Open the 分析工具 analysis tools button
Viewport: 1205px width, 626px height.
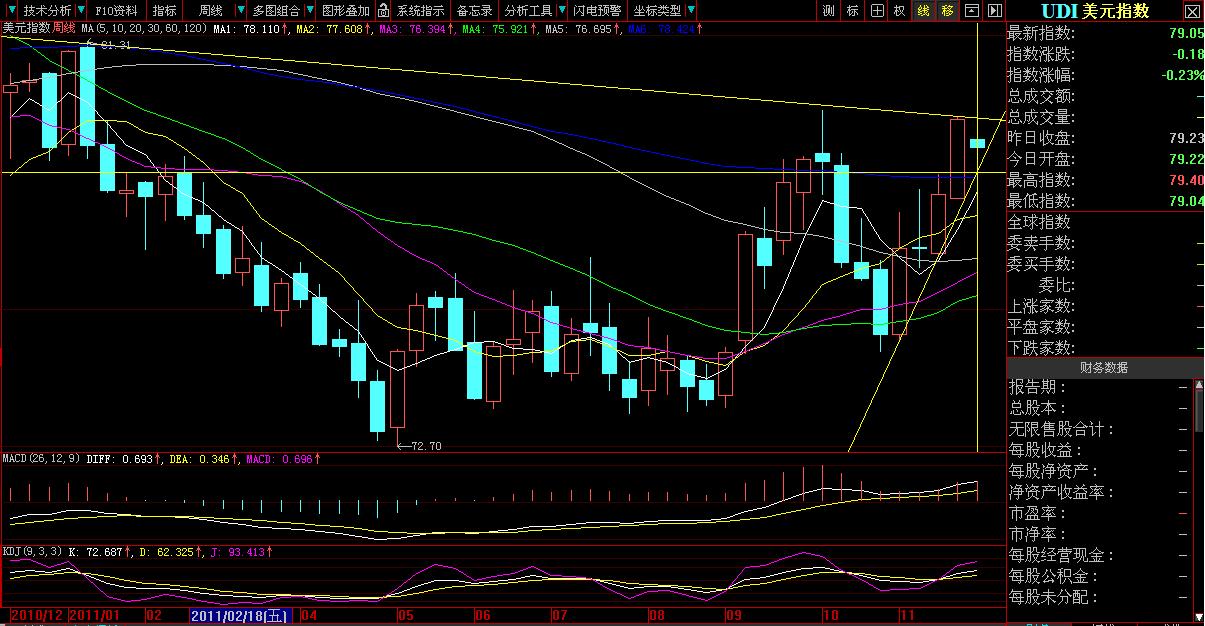point(528,11)
